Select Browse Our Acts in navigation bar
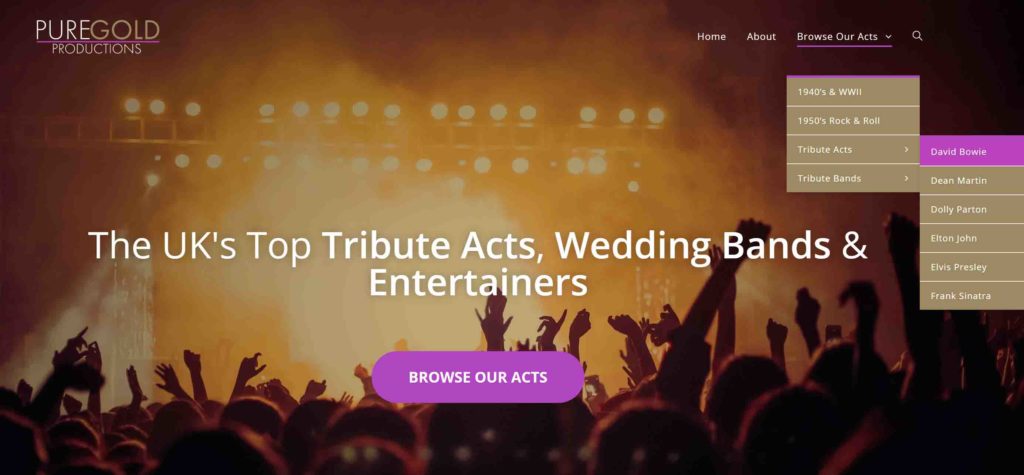 coord(837,37)
